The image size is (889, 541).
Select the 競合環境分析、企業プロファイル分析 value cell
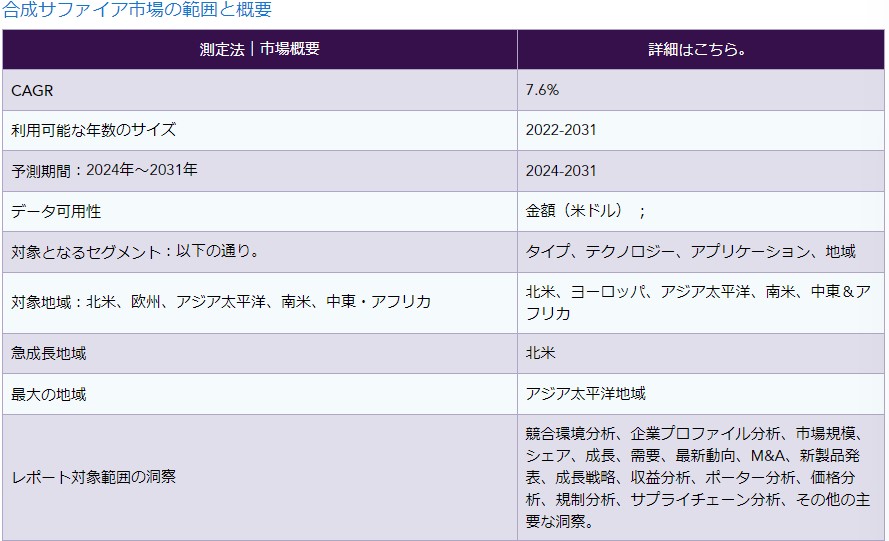(x=701, y=477)
